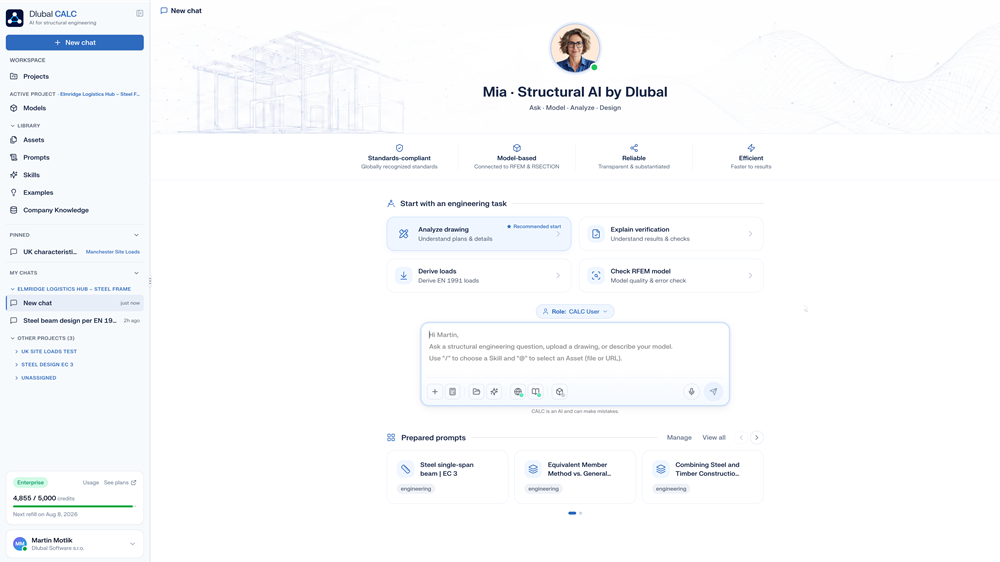Open Combining Steel and Timber Constructio... prompt
The width and height of the screenshot is (1000, 562).
coord(703,477)
